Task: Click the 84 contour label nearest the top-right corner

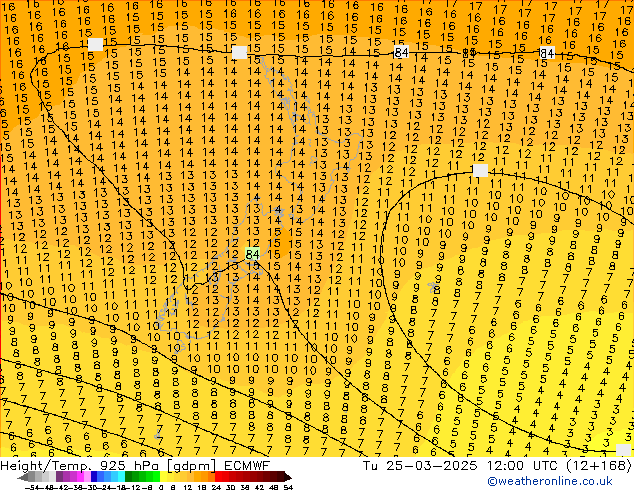Action: [x=547, y=53]
